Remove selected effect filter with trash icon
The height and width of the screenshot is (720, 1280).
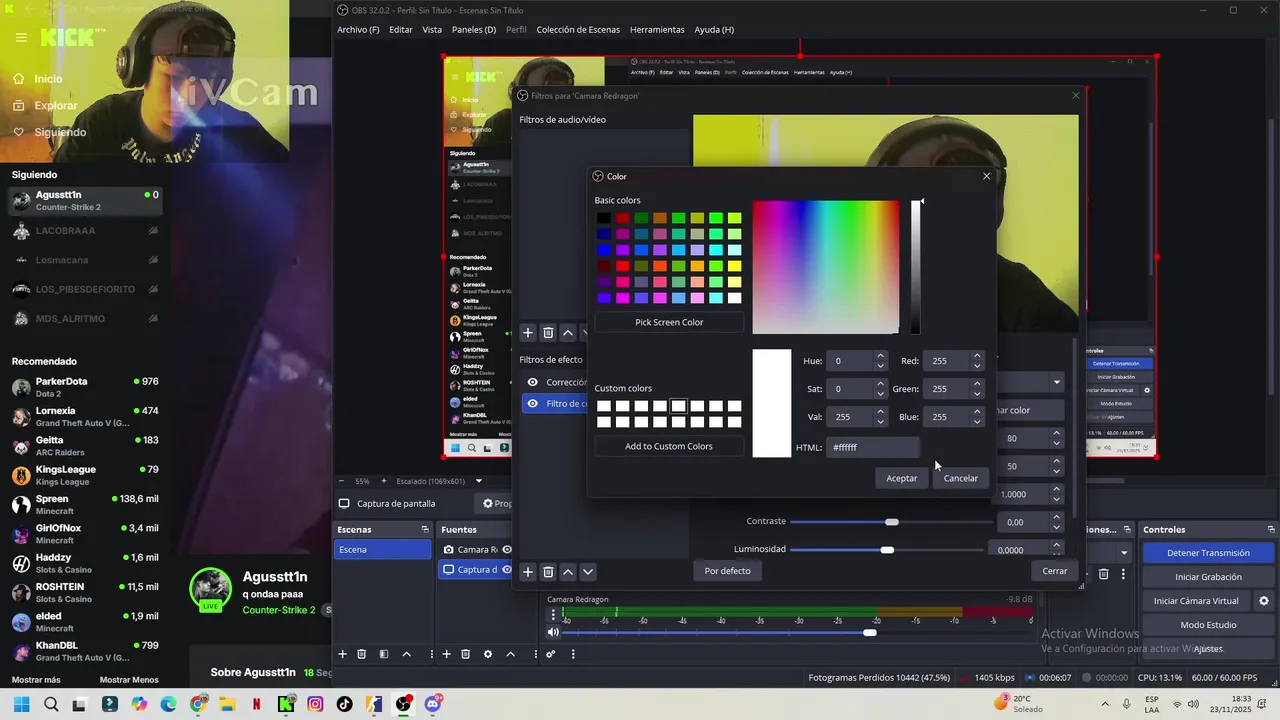click(548, 572)
